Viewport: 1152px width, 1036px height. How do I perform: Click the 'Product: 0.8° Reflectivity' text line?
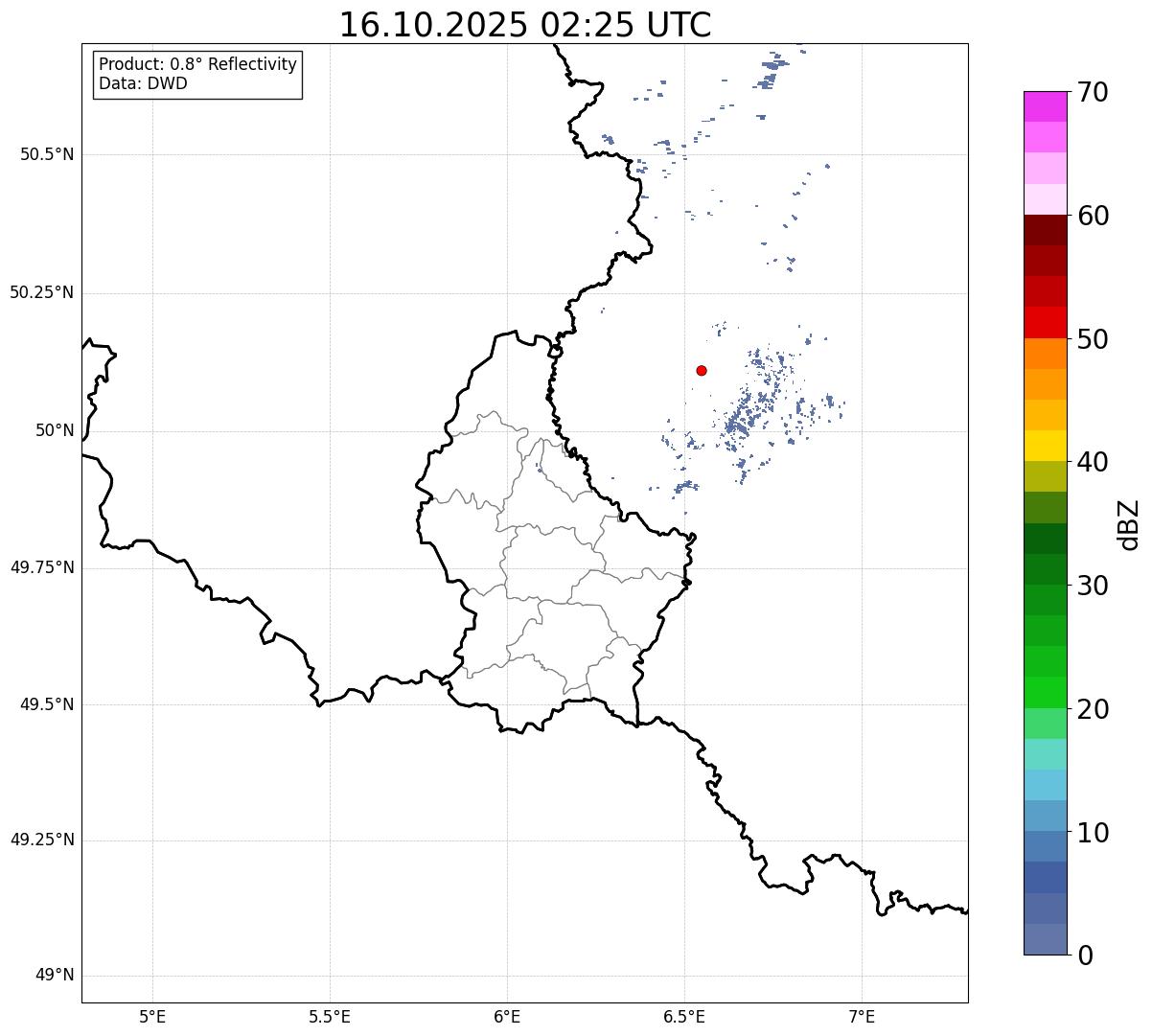[x=198, y=64]
